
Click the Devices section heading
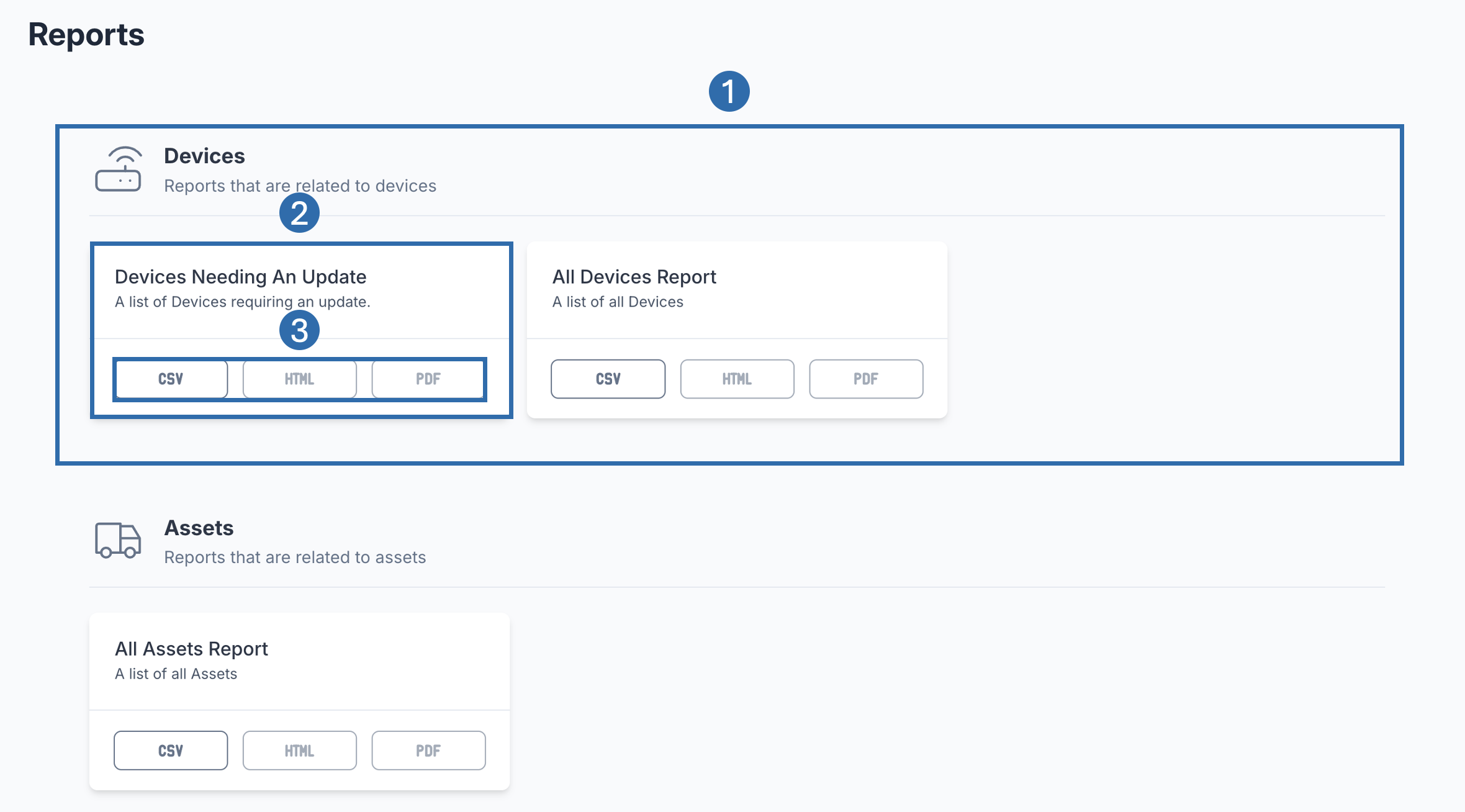point(204,156)
